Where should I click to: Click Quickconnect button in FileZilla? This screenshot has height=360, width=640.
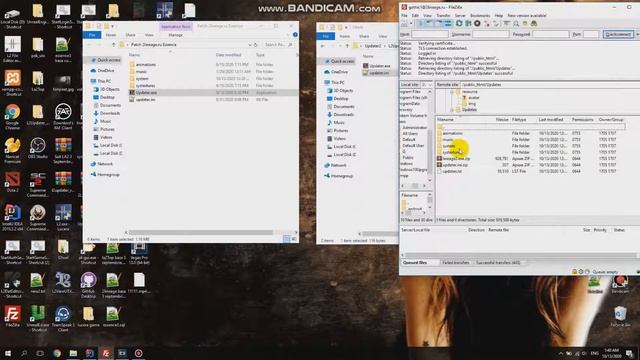[x=618, y=34]
